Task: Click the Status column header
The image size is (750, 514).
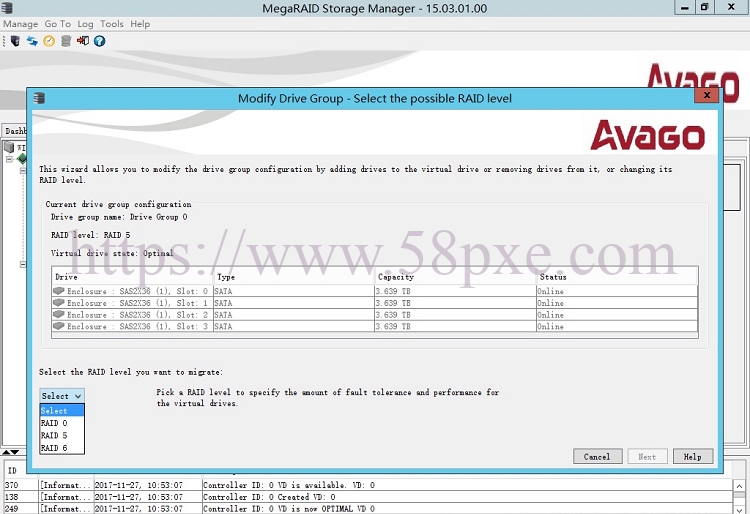Action: pyautogui.click(x=617, y=277)
